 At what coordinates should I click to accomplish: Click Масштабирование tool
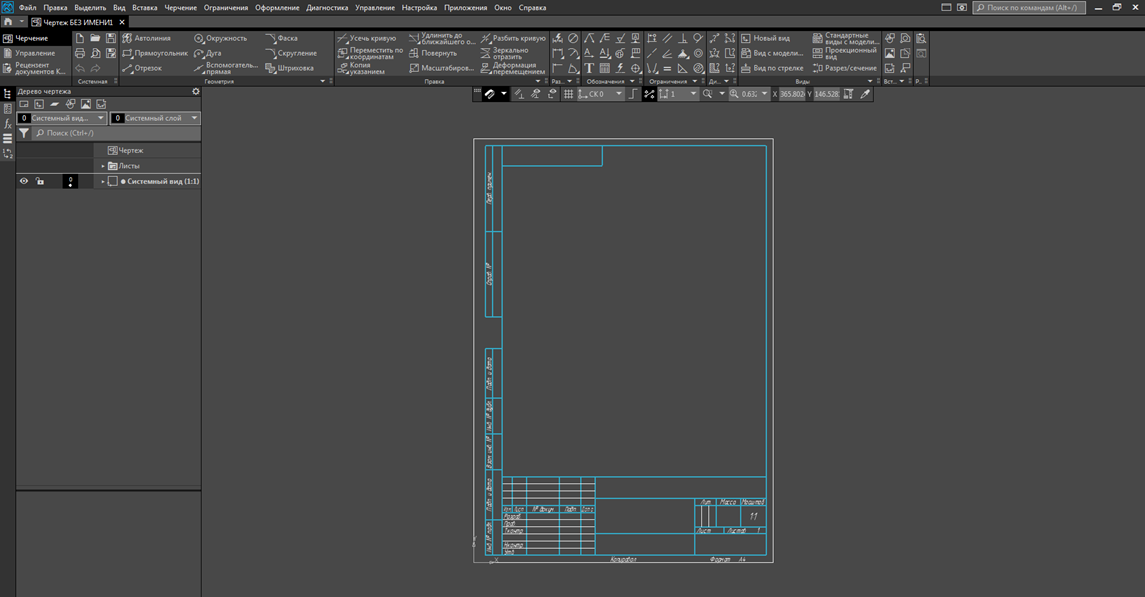(442, 68)
